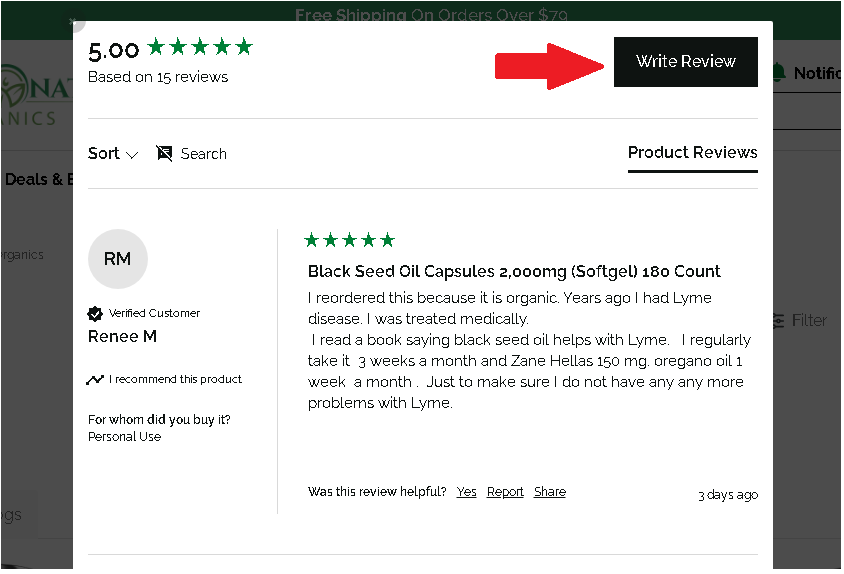Close the reviews popup
This screenshot has height=574, width=844.
click(x=73, y=22)
